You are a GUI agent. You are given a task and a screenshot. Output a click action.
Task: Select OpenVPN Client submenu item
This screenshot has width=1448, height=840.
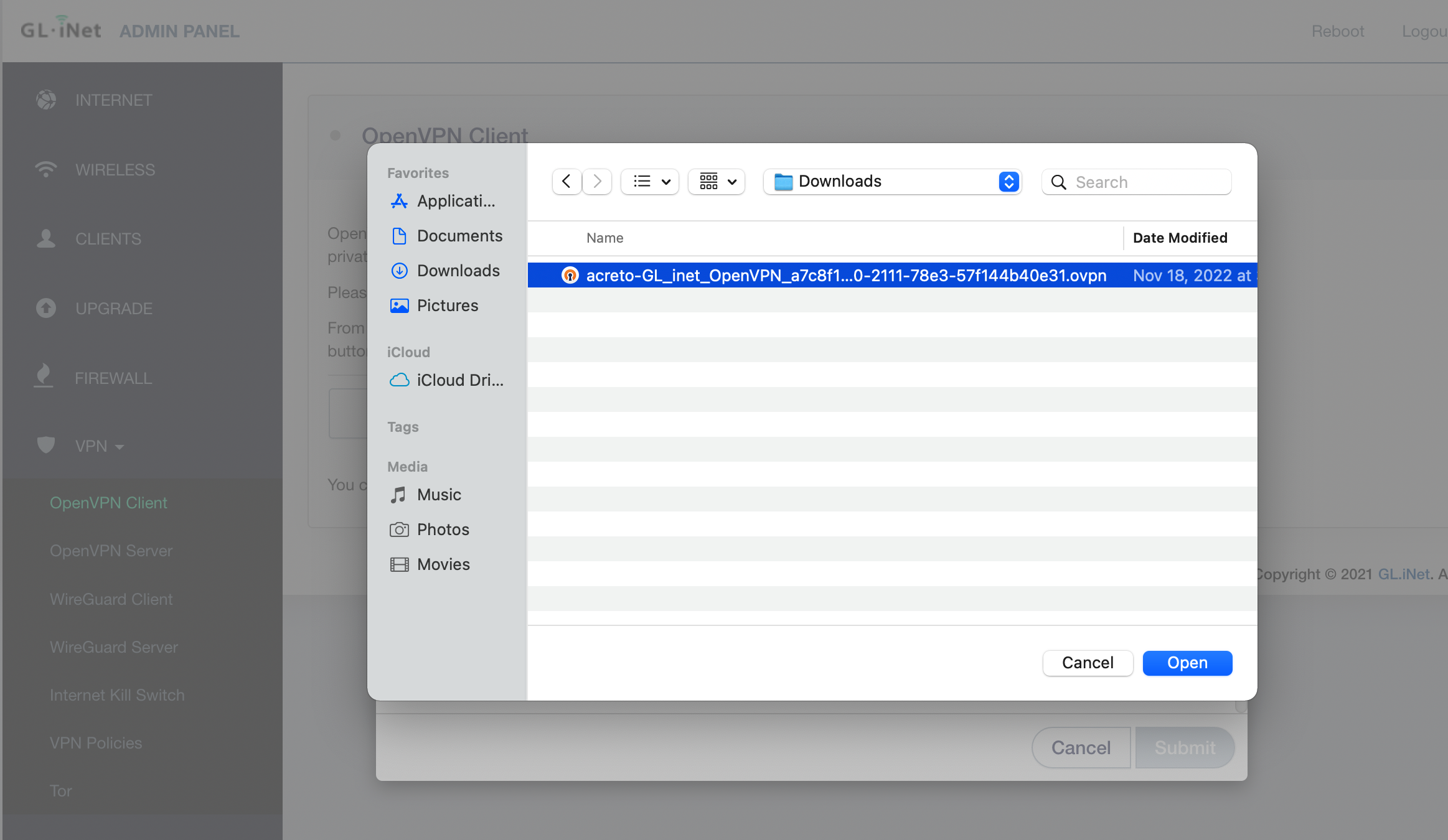(x=108, y=503)
